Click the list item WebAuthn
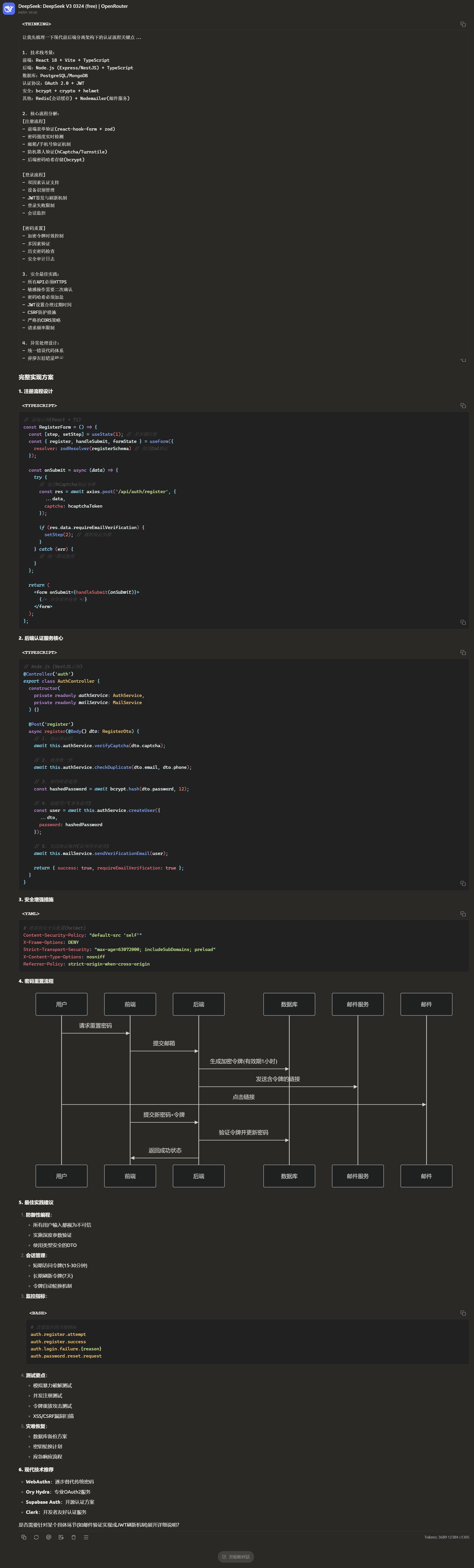Viewport: 474px width, 1568px height. tap(60, 1482)
